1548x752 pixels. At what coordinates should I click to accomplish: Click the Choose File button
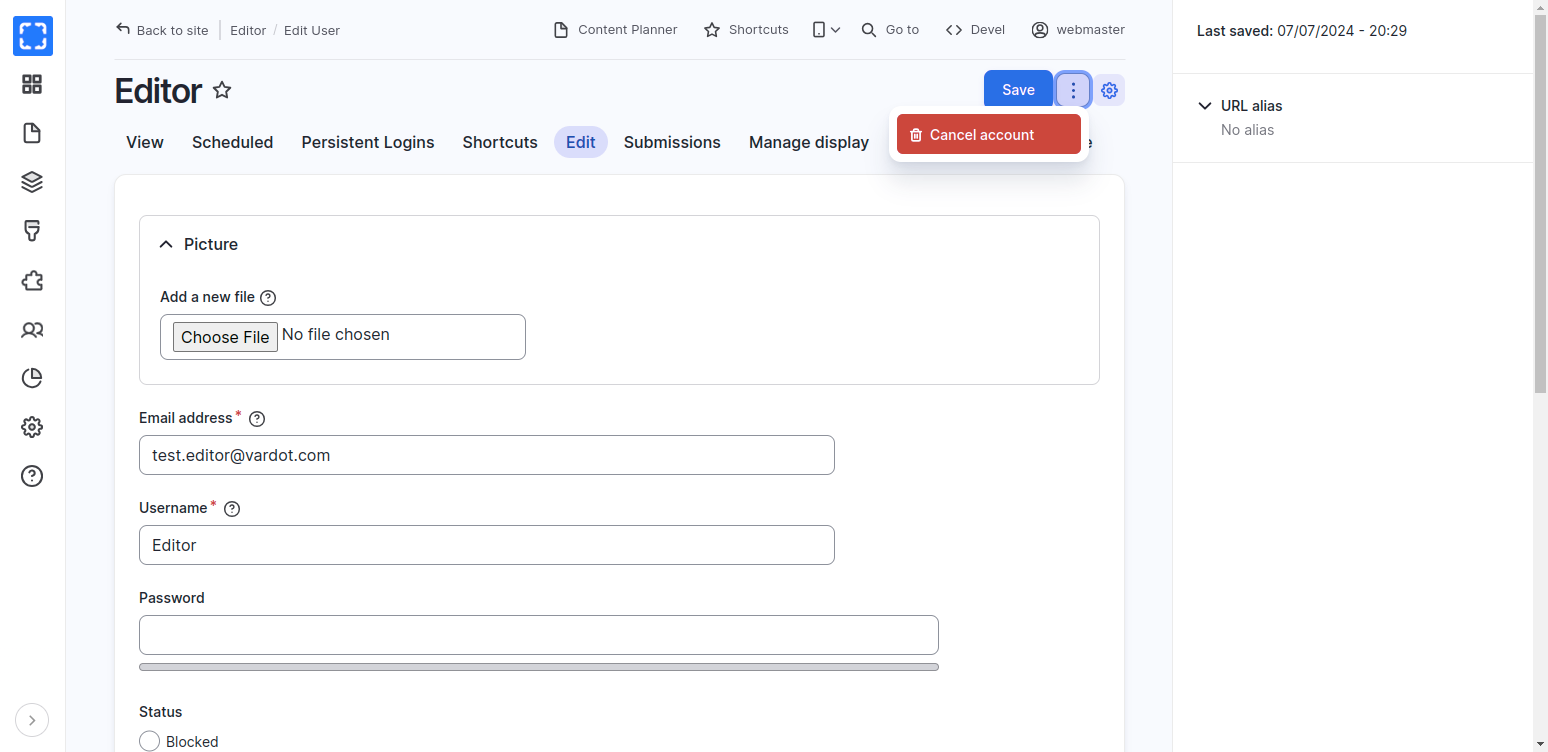pyautogui.click(x=225, y=337)
